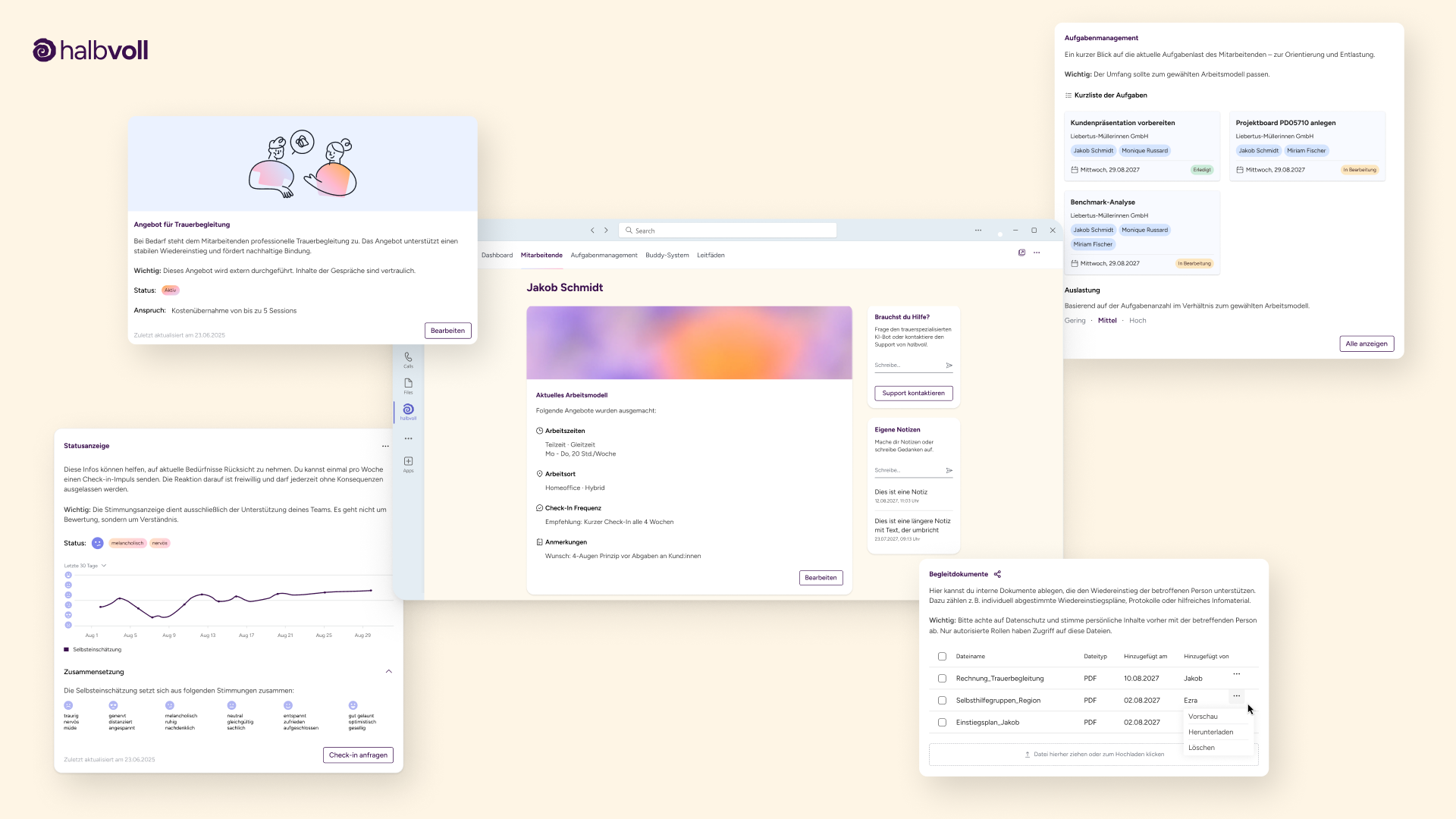Go back using the left navigation arrow
Image resolution: width=1456 pixels, height=819 pixels.
pos(592,231)
